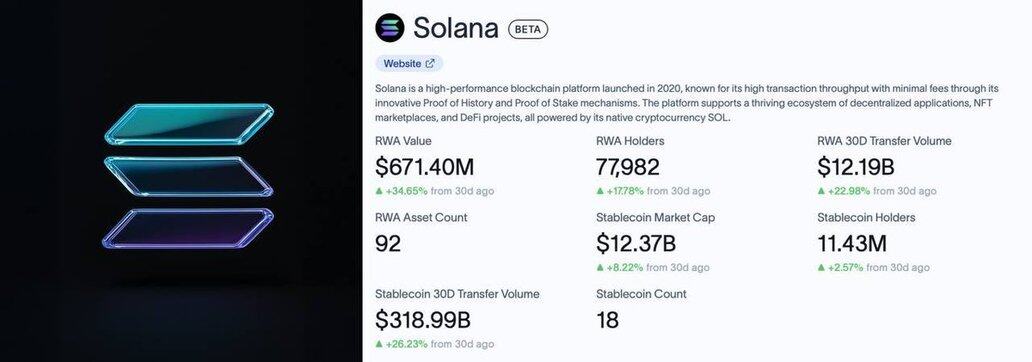Click the green arrow under RWA 30D Transfer Volume
Viewport: 1032px width, 362px height.
coord(821,192)
